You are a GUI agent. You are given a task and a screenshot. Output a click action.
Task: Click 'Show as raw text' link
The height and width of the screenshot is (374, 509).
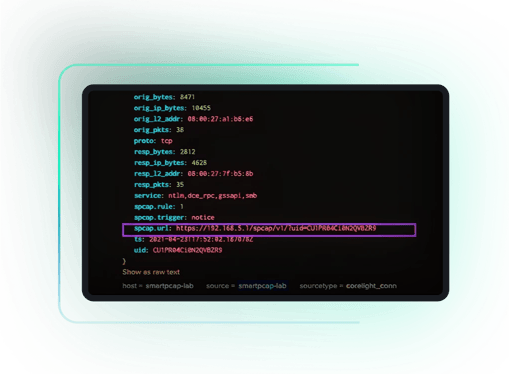pyautogui.click(x=151, y=272)
